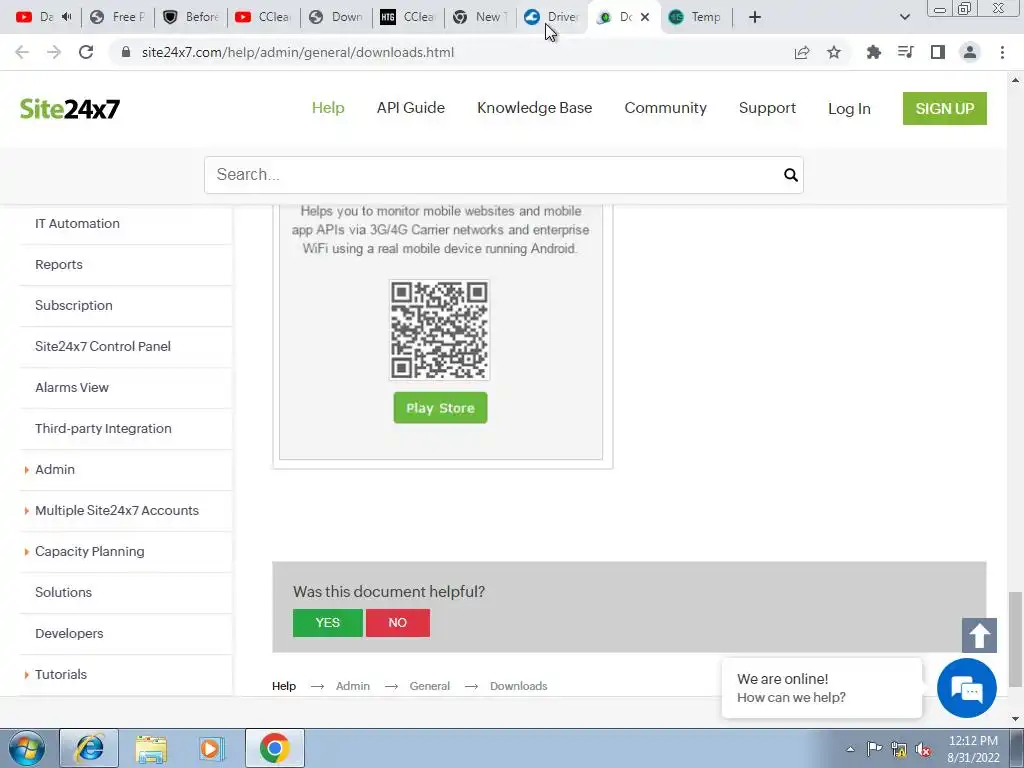
Task: Close the active Downloads tab
Action: 645,17
